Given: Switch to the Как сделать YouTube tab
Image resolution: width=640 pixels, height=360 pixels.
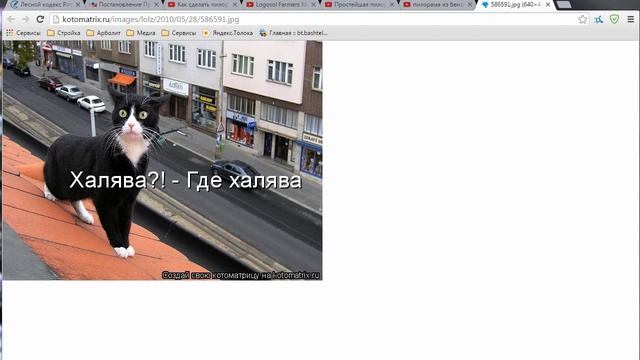Looking at the screenshot, I should click(199, 5).
